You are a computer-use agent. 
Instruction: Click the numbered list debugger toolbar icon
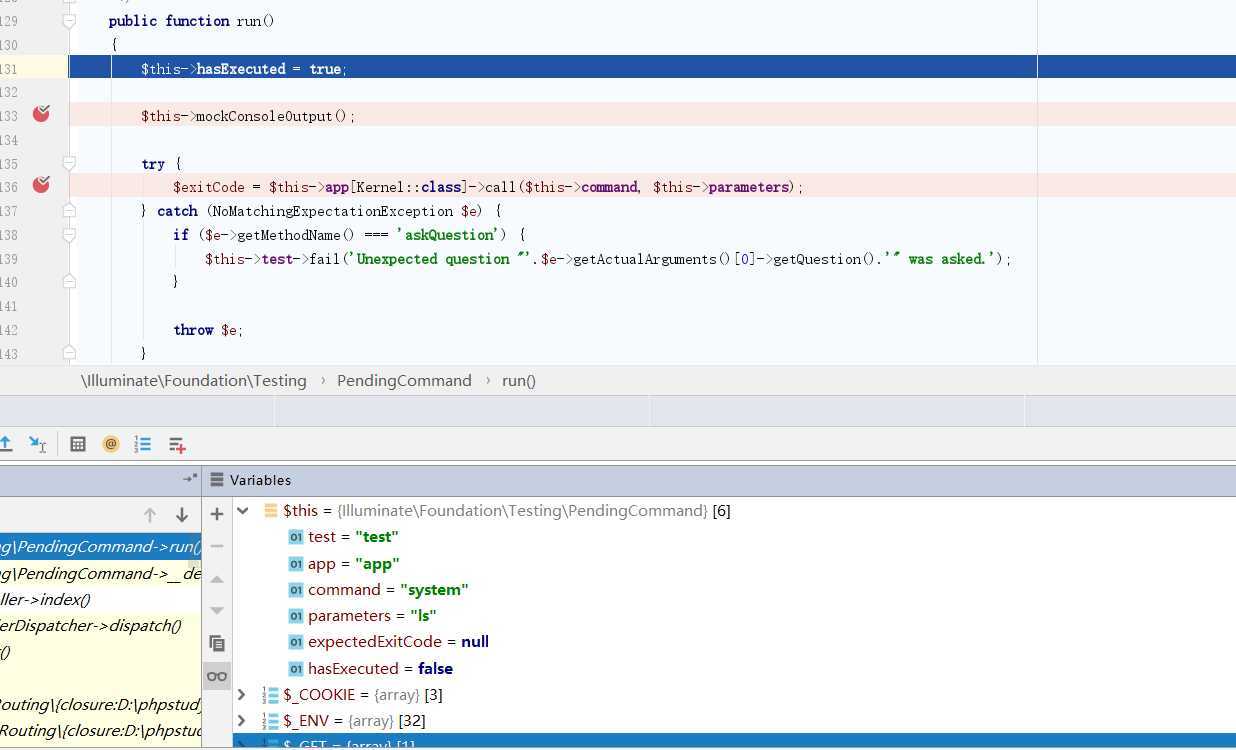(143, 444)
